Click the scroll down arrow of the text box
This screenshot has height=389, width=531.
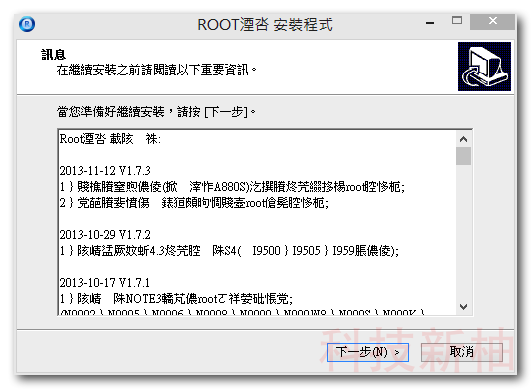click(464, 307)
